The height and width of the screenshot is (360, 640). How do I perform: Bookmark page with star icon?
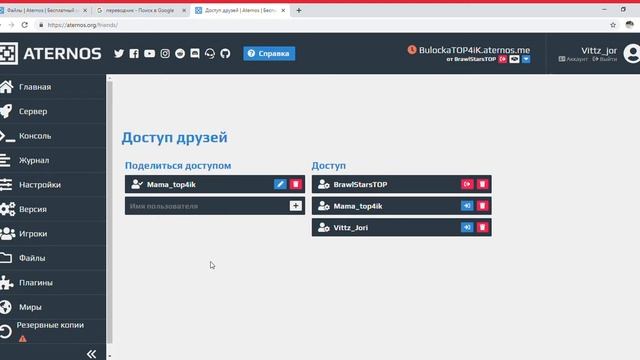point(613,25)
